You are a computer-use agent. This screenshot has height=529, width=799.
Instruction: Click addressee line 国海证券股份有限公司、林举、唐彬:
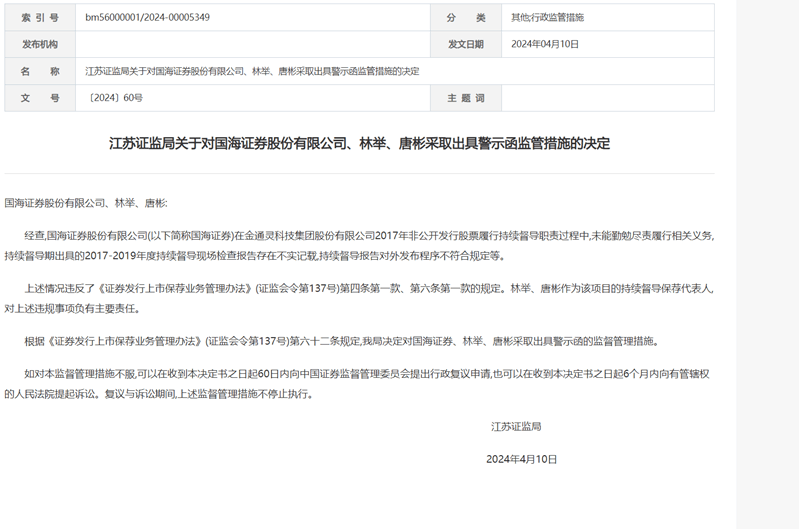[86, 203]
